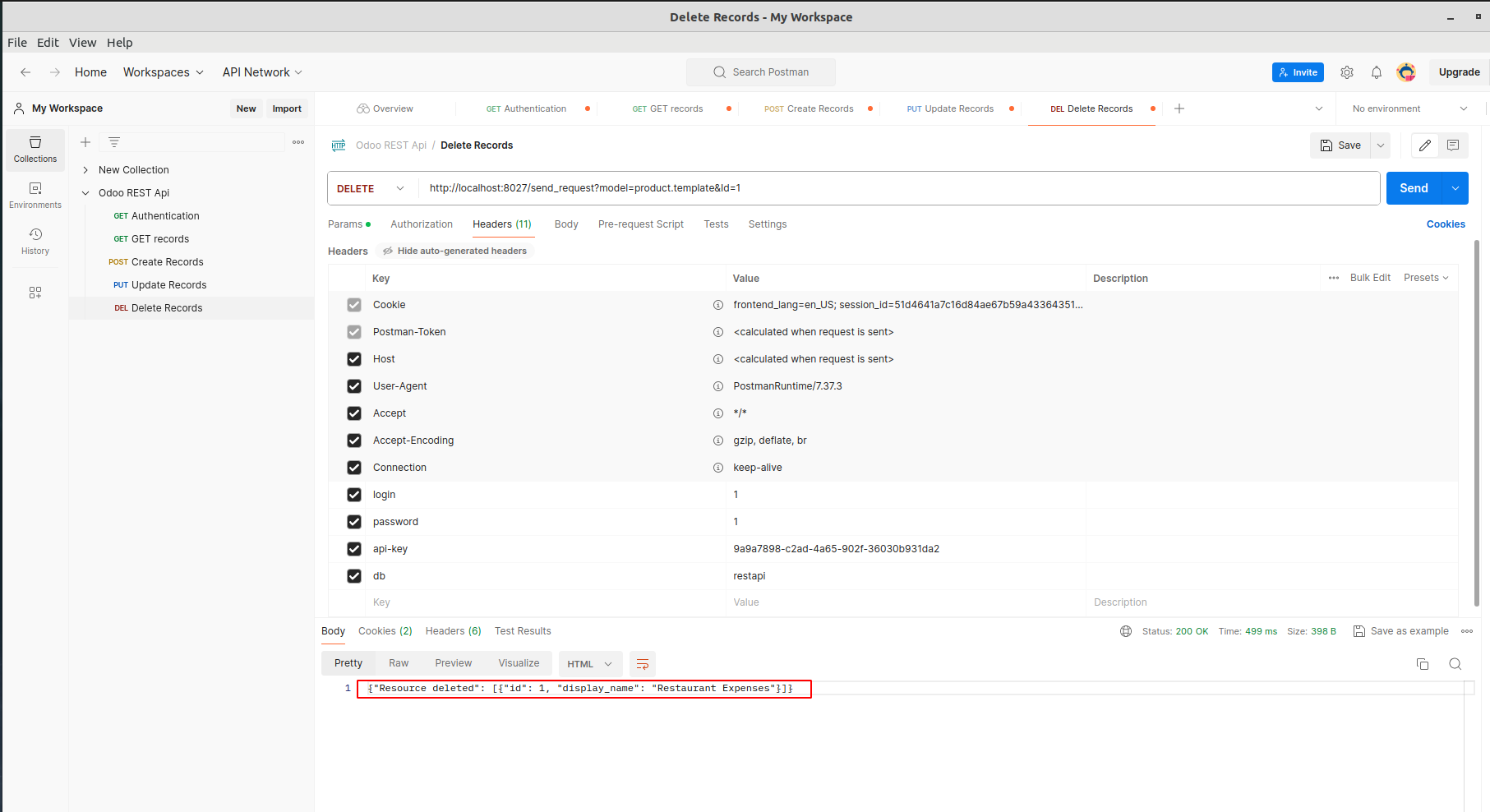Screen dimensions: 1490x812
Task: Uncheck the User-Agent header checkbox
Action: pyautogui.click(x=354, y=386)
